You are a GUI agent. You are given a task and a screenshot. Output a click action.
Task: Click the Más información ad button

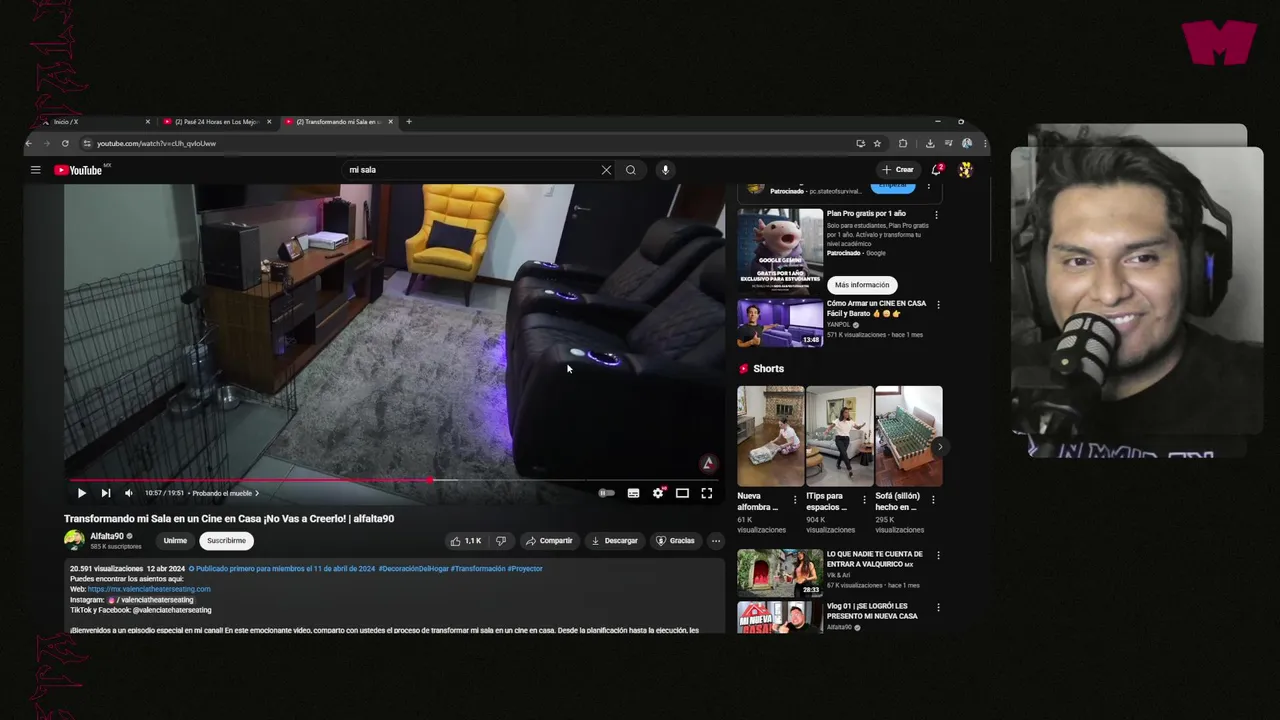coord(862,285)
